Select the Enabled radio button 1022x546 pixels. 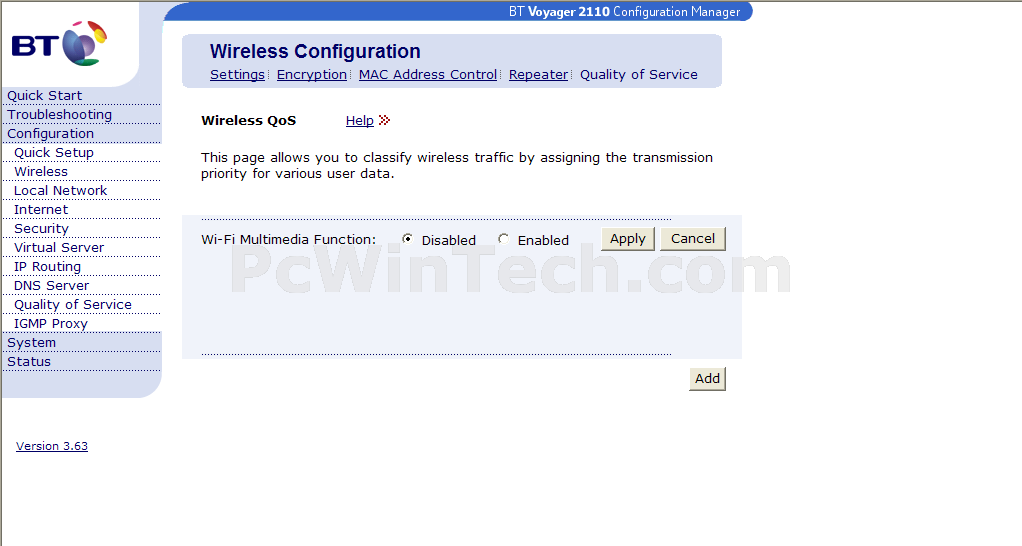(x=503, y=239)
